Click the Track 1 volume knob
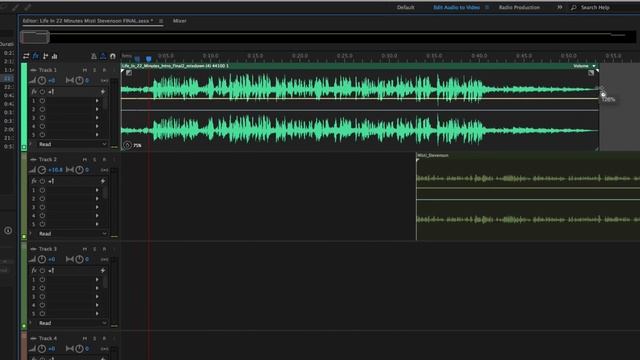This screenshot has height=360, width=640. (42, 80)
